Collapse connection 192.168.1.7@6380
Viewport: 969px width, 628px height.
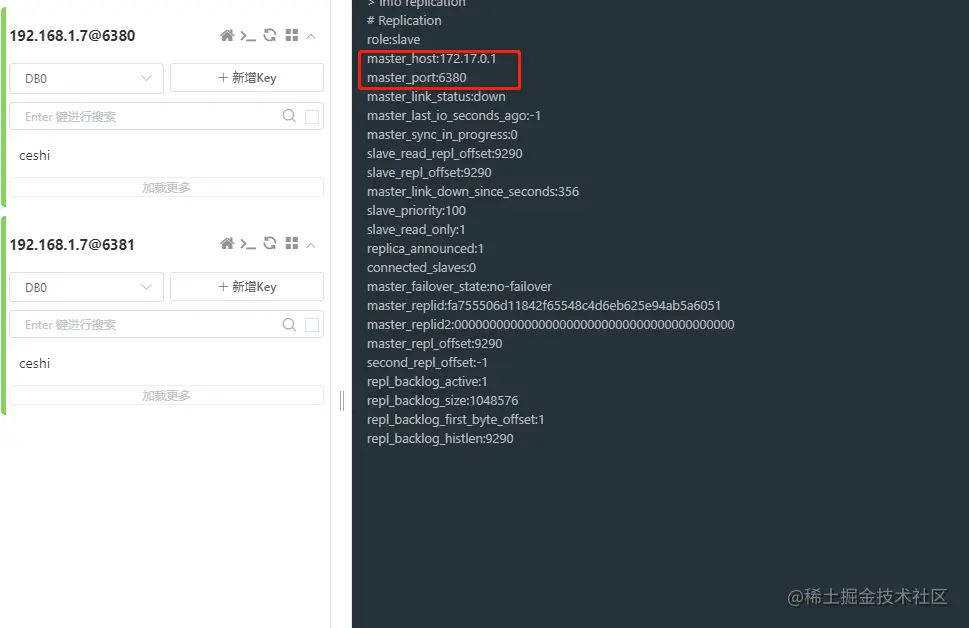tap(311, 36)
